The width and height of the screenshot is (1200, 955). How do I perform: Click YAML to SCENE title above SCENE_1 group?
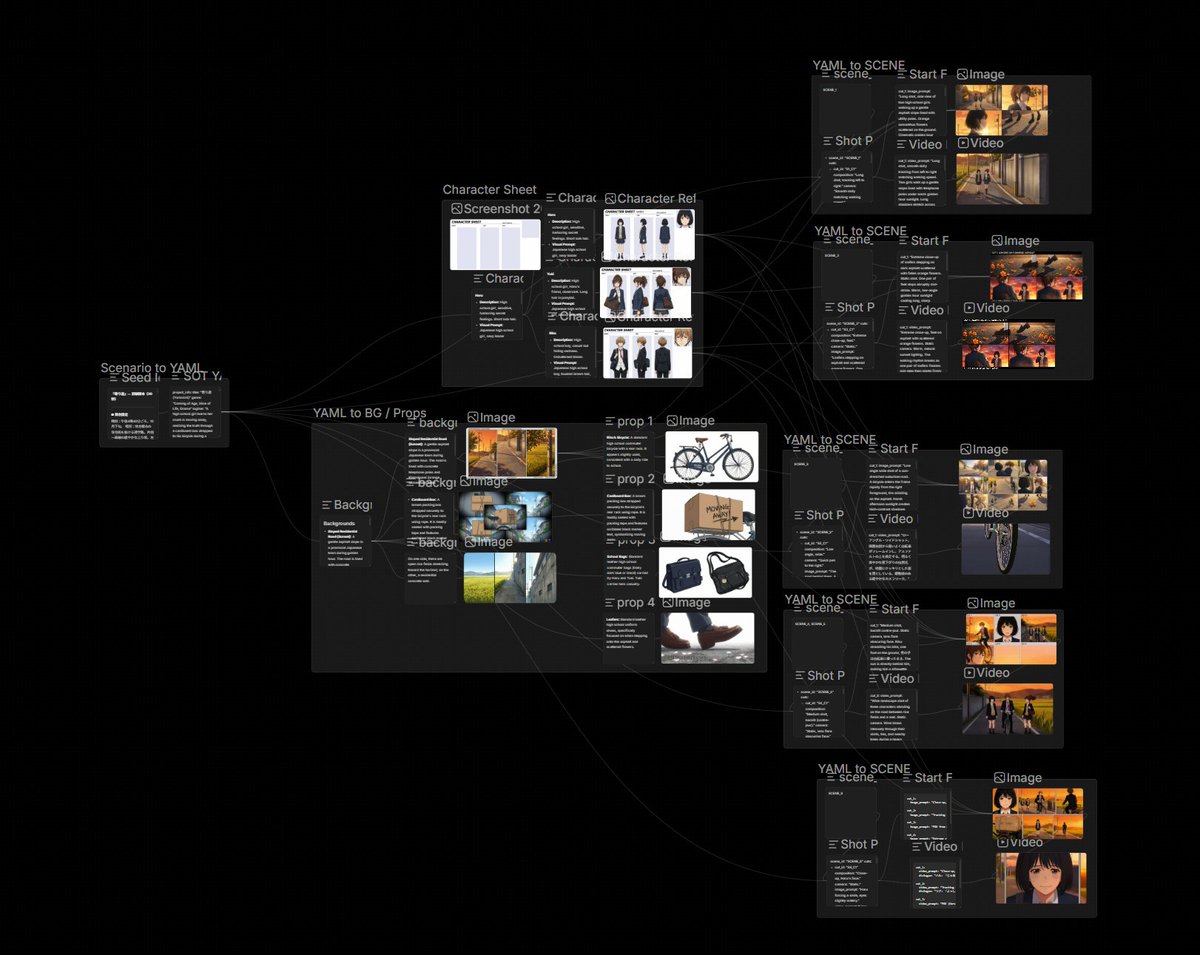click(x=860, y=65)
